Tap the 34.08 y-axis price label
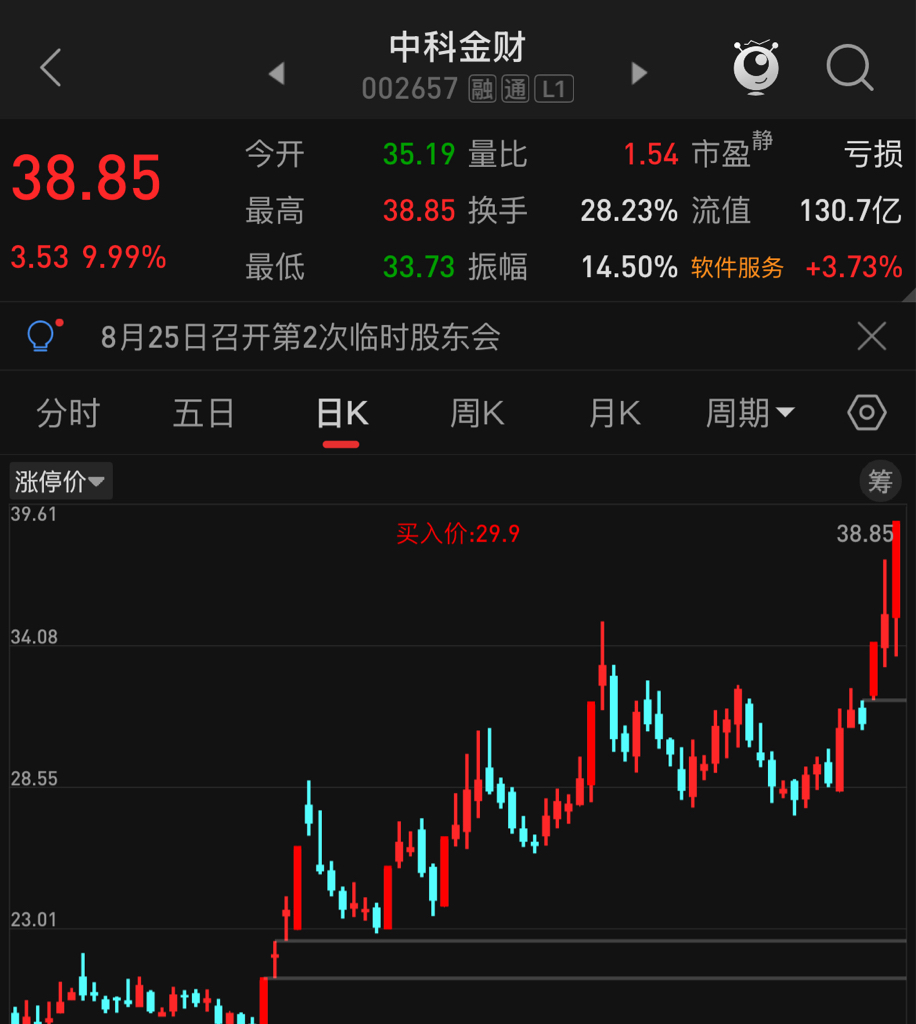Image resolution: width=916 pixels, height=1024 pixels. (x=34, y=637)
